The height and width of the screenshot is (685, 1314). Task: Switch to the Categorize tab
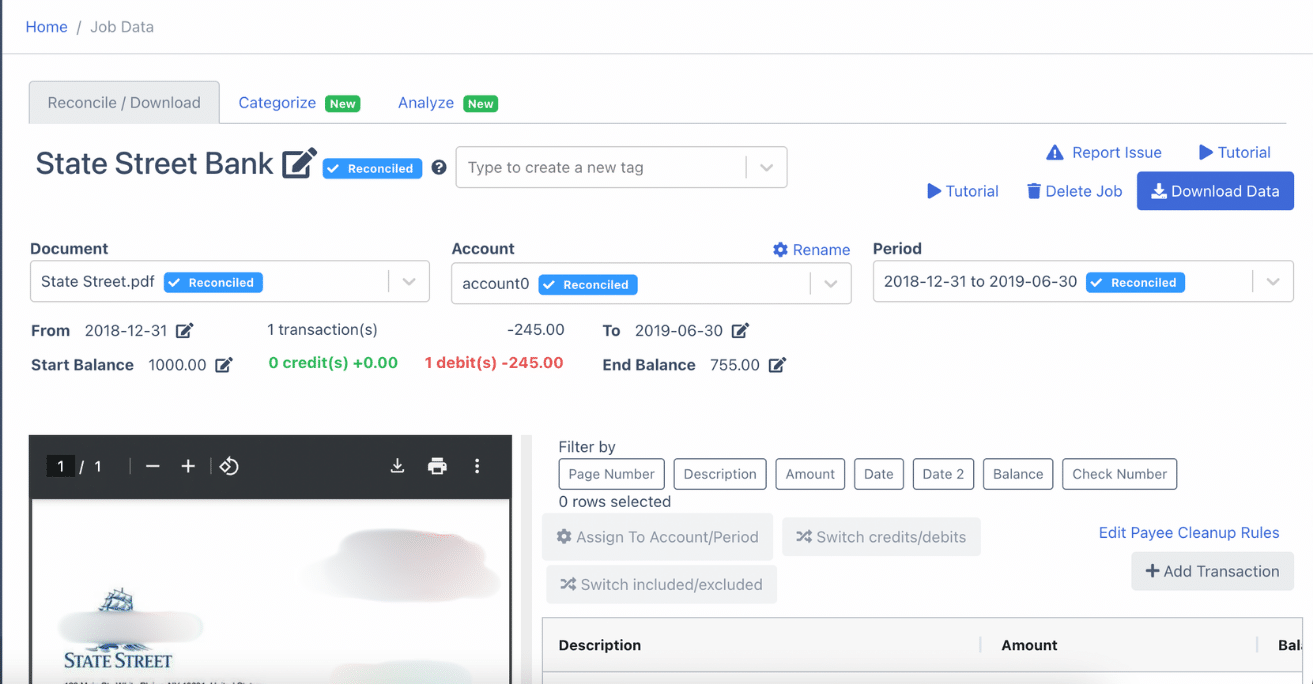[298, 103]
